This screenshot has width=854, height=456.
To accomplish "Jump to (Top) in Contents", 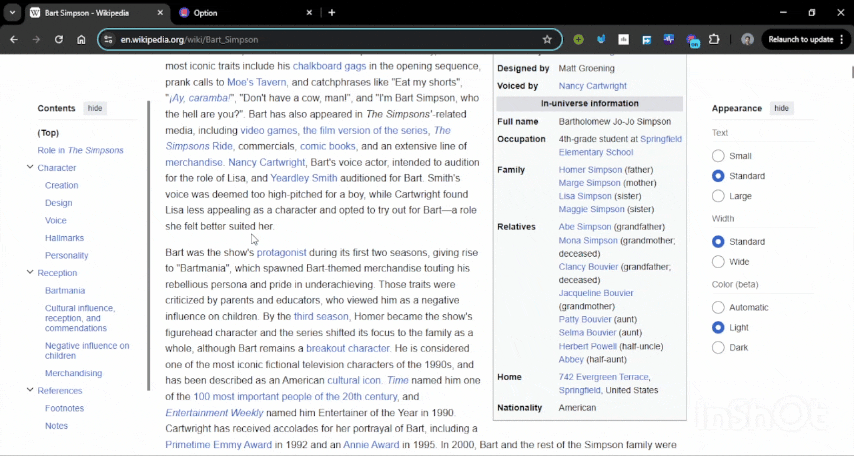I will [x=48, y=132].
